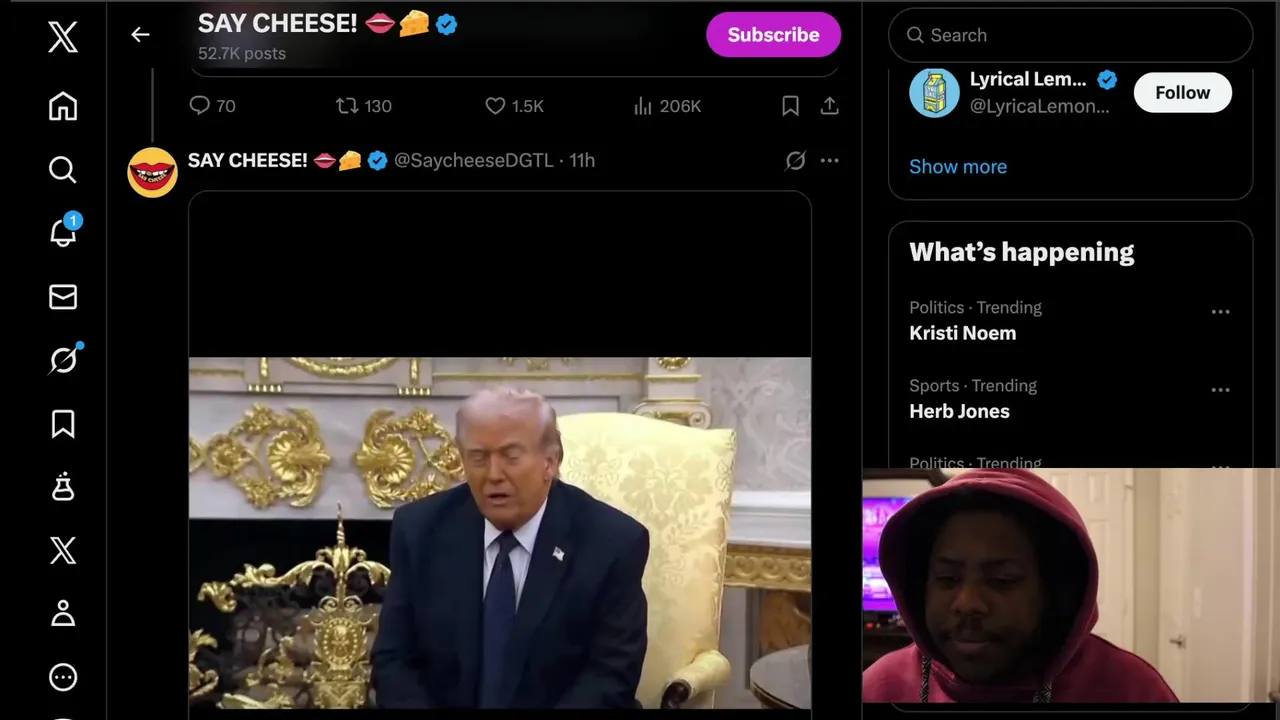Image resolution: width=1280 pixels, height=720 pixels.
Task: Open options for Kristi Noem trend
Action: [1220, 312]
